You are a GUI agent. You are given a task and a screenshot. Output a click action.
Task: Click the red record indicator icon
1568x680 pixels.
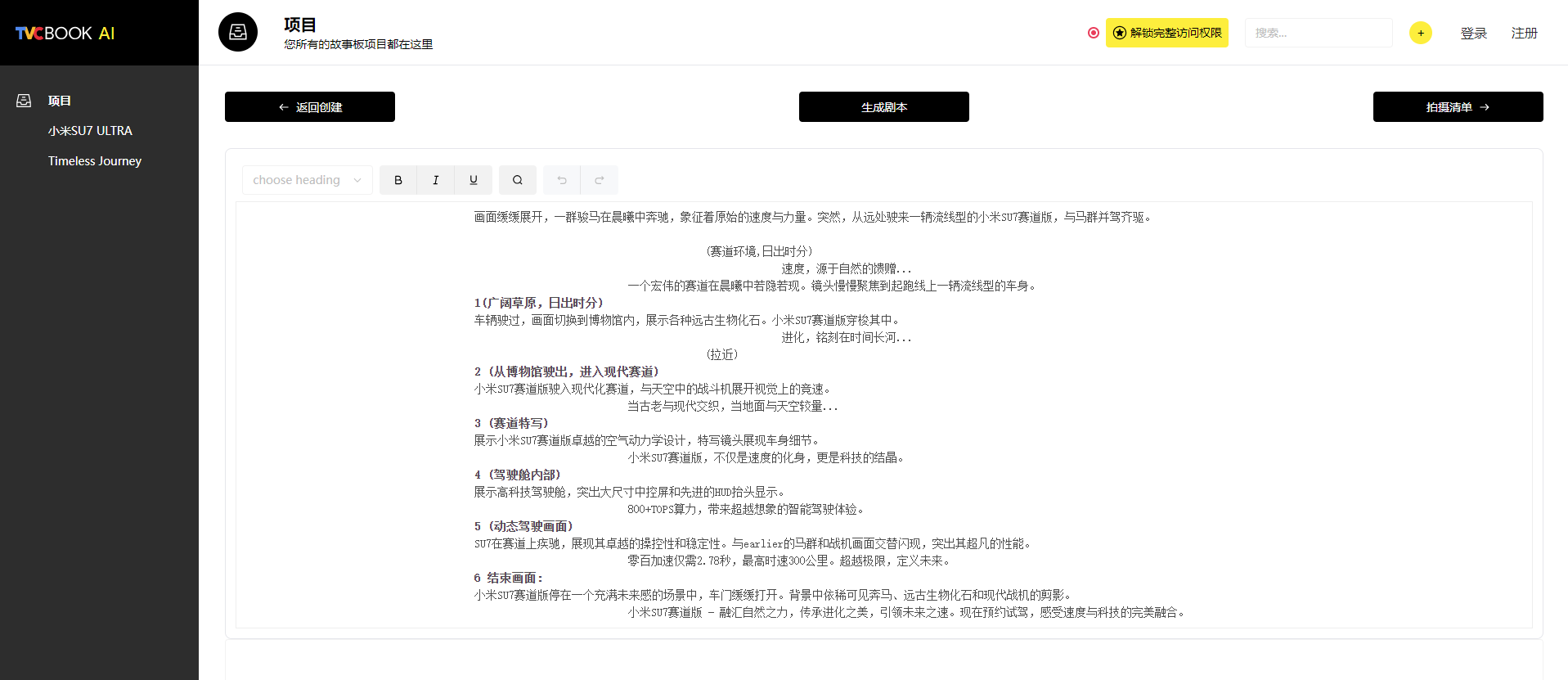coord(1094,33)
